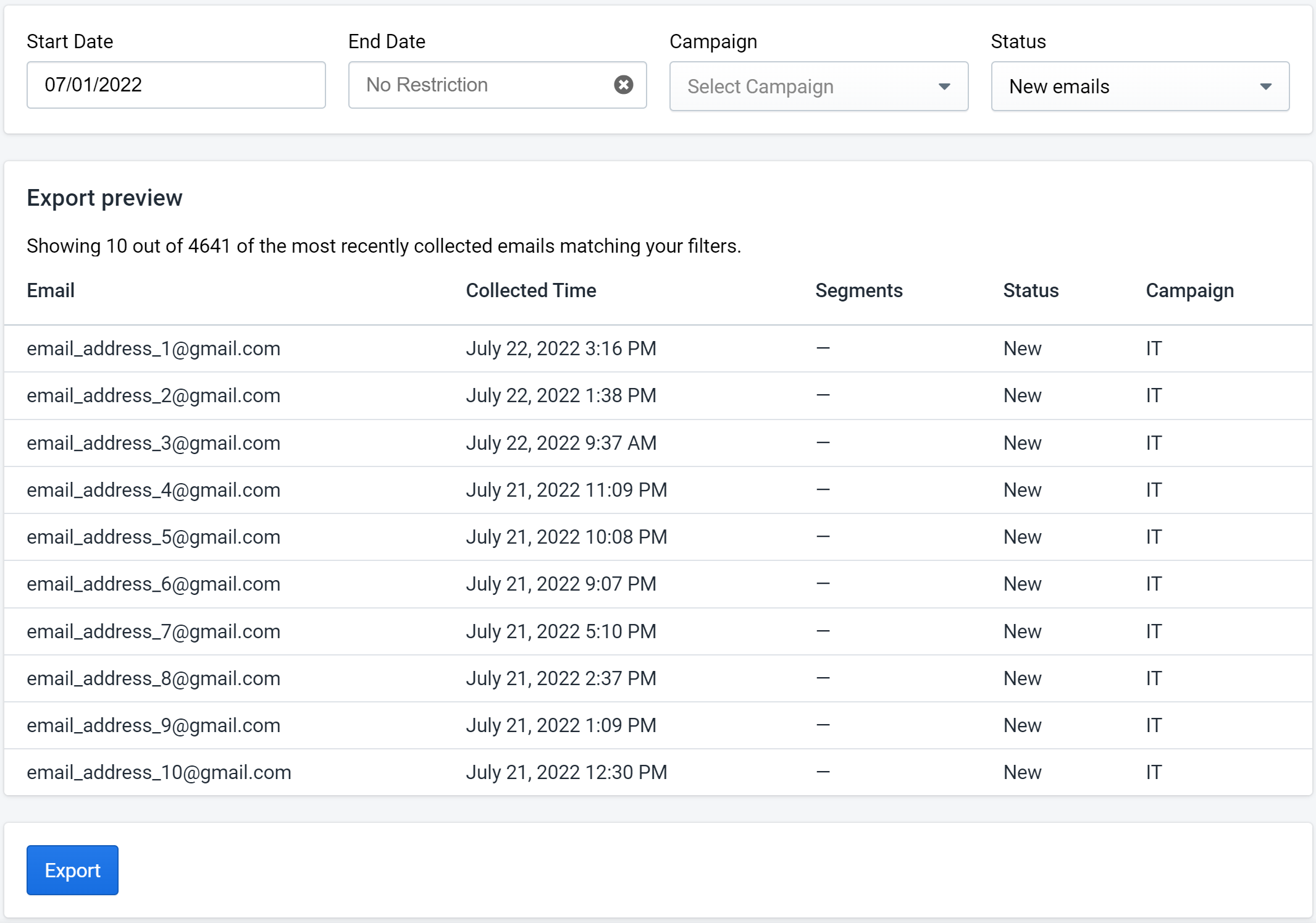Screen dimensions: 1316x923
Task: Click collected time July 22, 2022 3:16 PM
Action: click(x=561, y=348)
